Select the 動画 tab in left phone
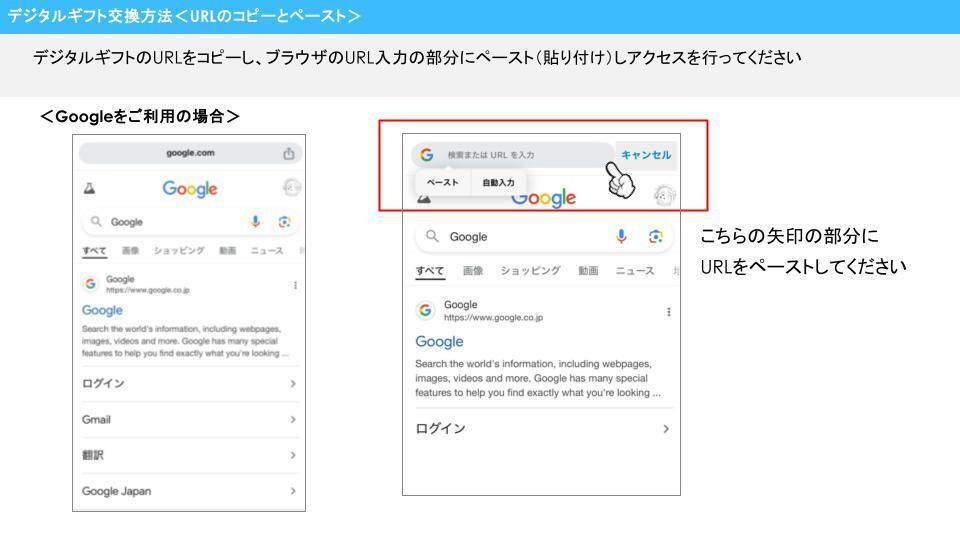The width and height of the screenshot is (960, 540). [x=228, y=250]
